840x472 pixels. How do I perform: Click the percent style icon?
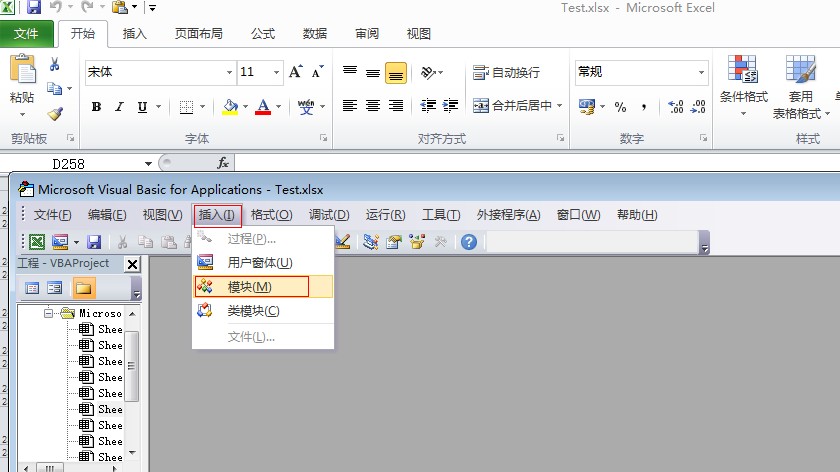620,107
